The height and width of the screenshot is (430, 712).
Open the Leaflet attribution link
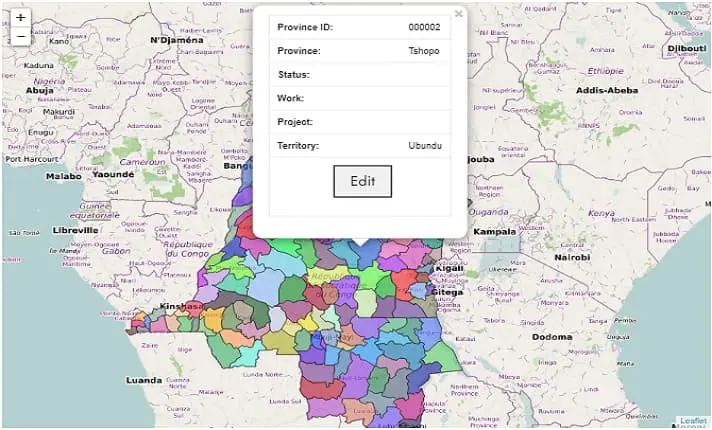(x=692, y=421)
